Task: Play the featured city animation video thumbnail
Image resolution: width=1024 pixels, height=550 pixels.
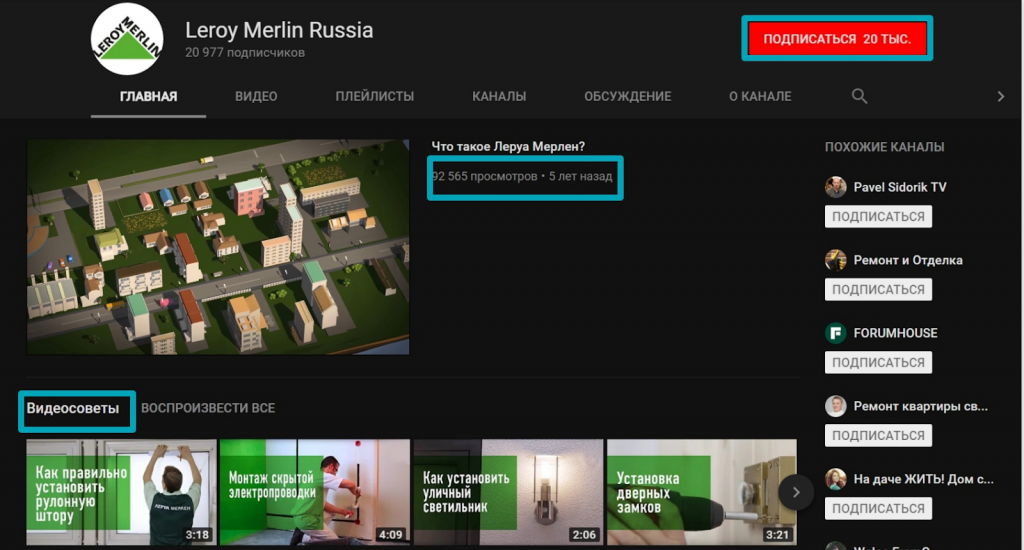Action: (218, 247)
